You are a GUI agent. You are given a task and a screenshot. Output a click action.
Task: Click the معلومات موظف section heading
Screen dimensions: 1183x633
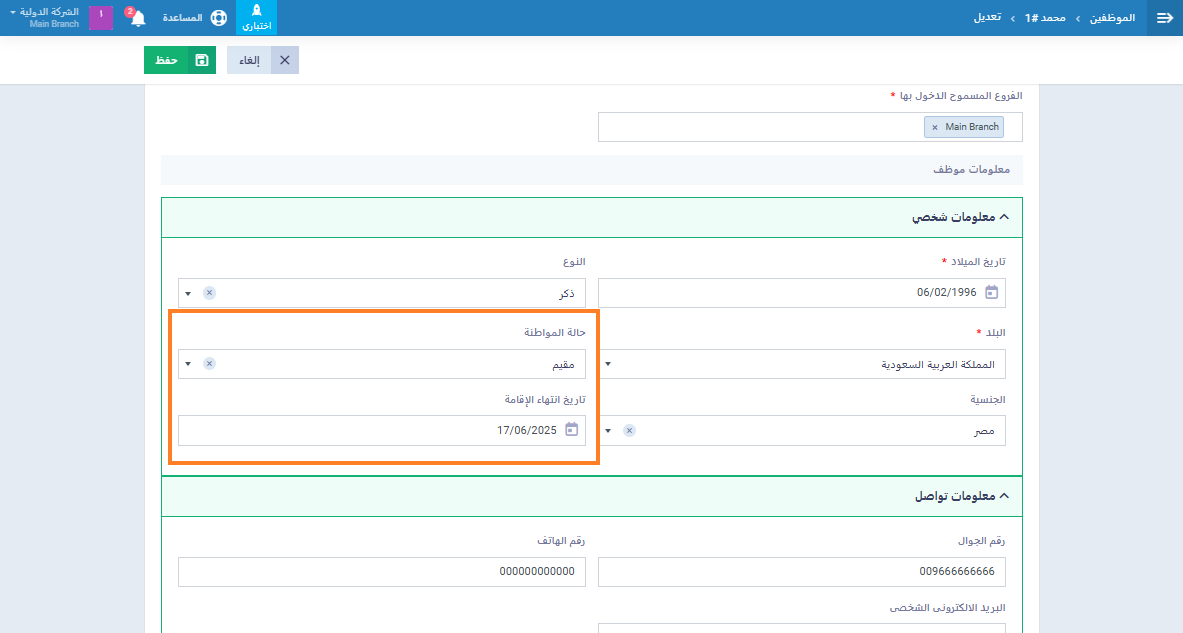(x=971, y=170)
